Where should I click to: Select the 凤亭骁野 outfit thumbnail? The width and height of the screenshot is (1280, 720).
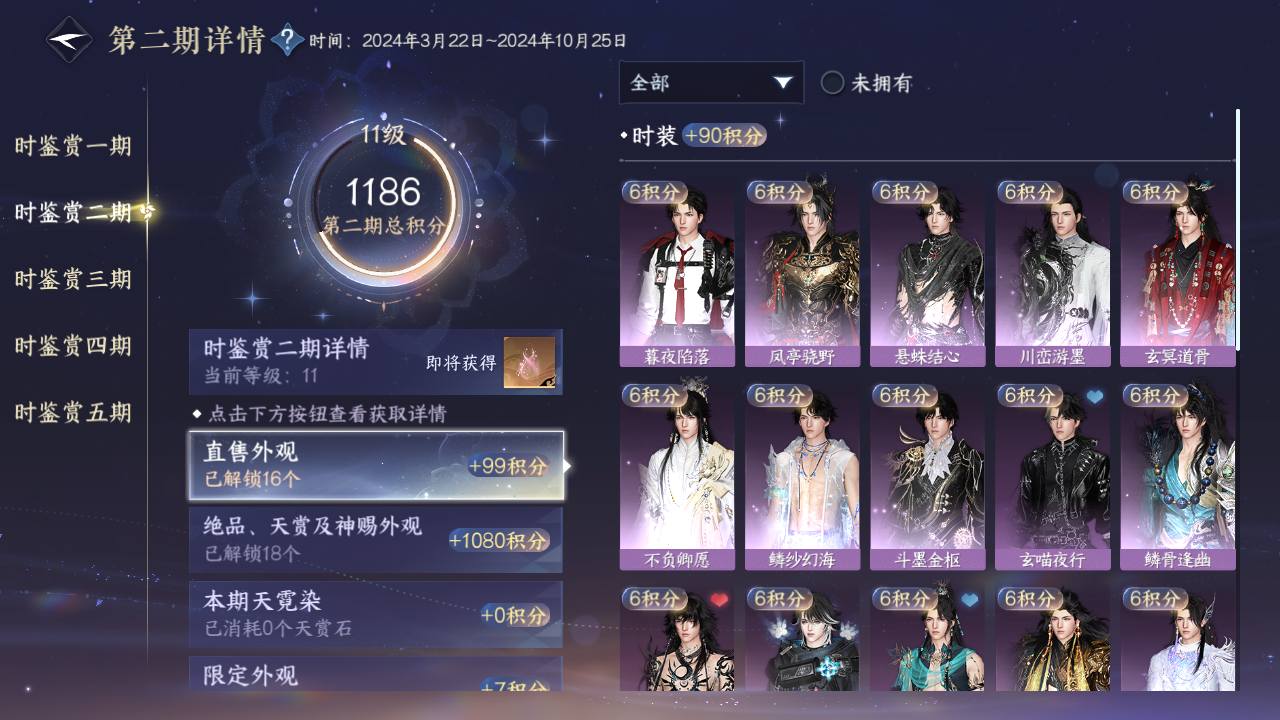[x=802, y=273]
